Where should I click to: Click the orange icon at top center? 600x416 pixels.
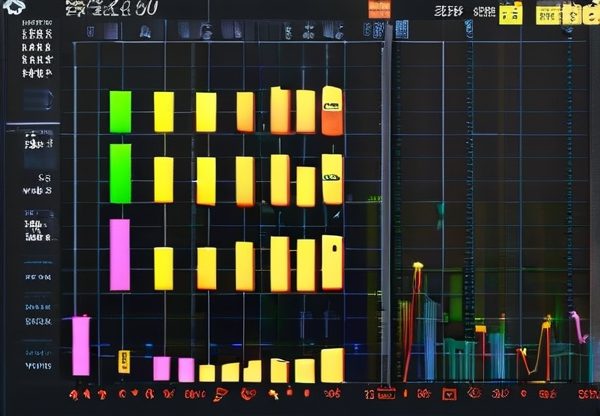379,9
